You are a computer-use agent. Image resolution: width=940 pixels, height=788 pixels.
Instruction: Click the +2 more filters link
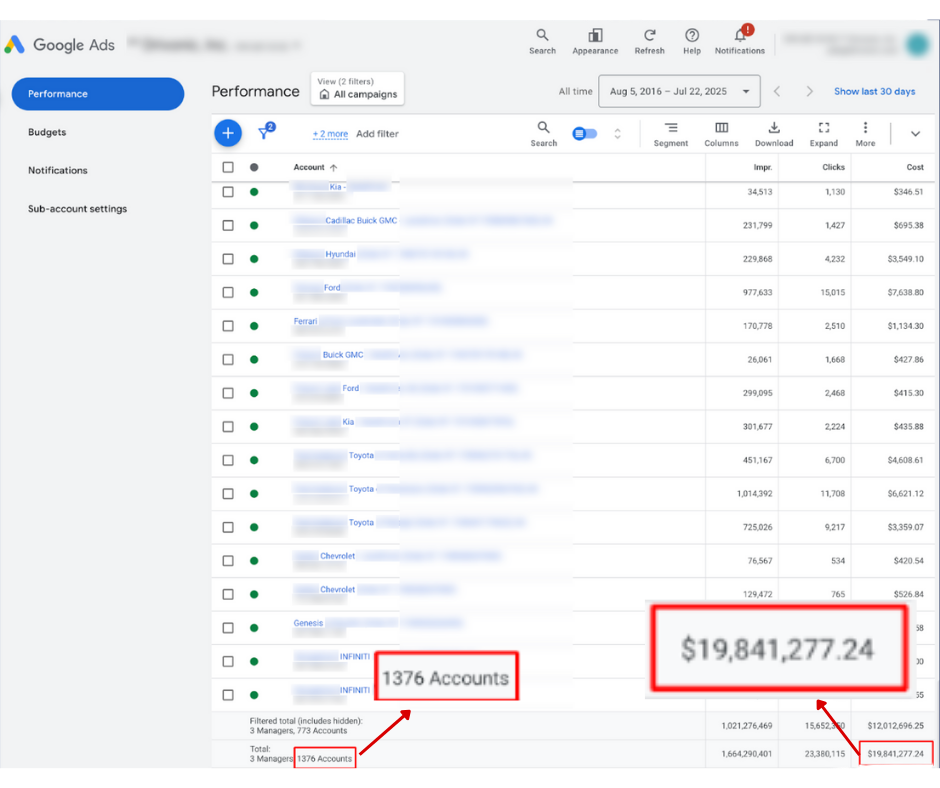(x=330, y=134)
